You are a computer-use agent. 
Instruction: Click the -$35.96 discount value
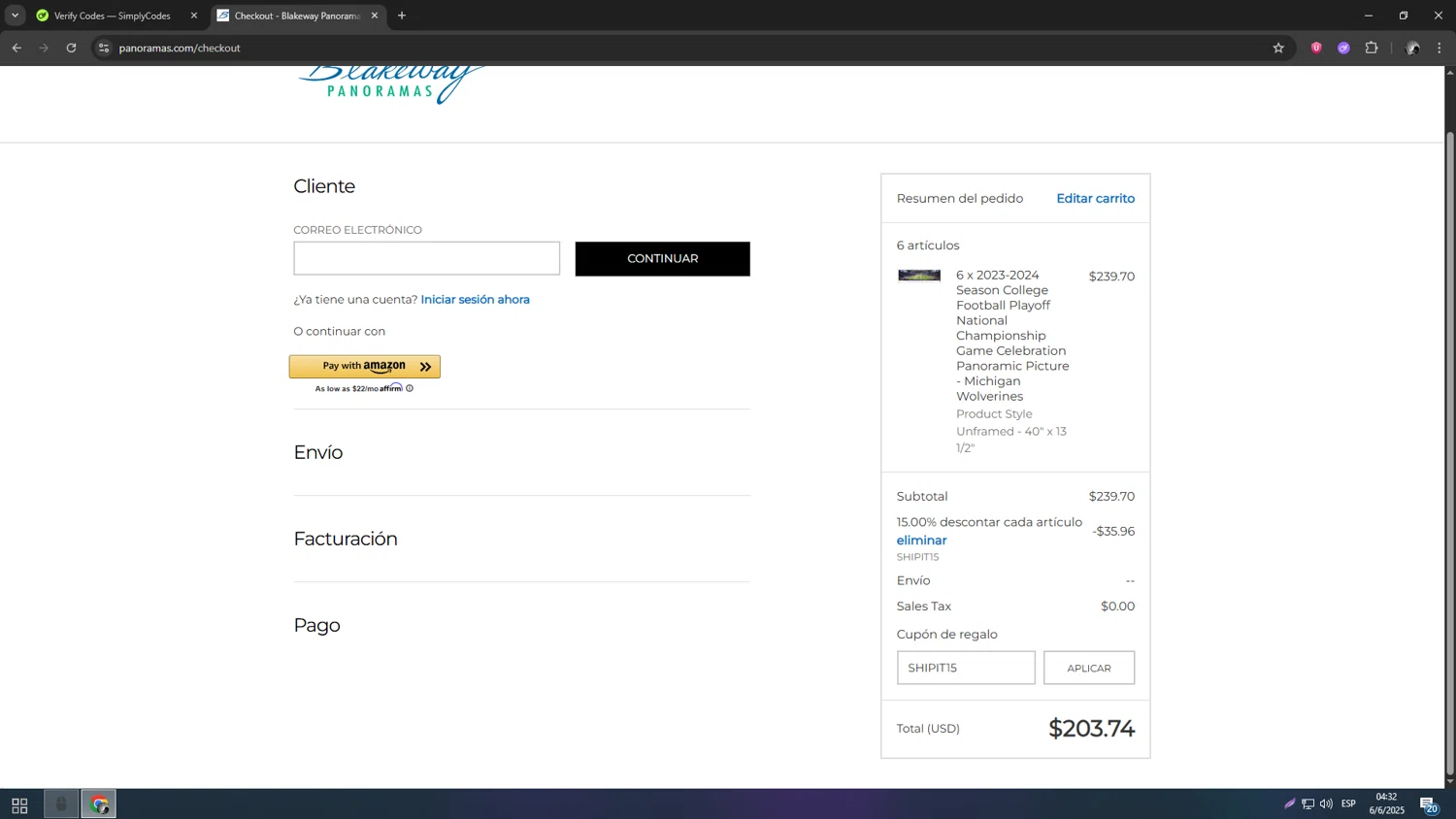pos(1113,531)
